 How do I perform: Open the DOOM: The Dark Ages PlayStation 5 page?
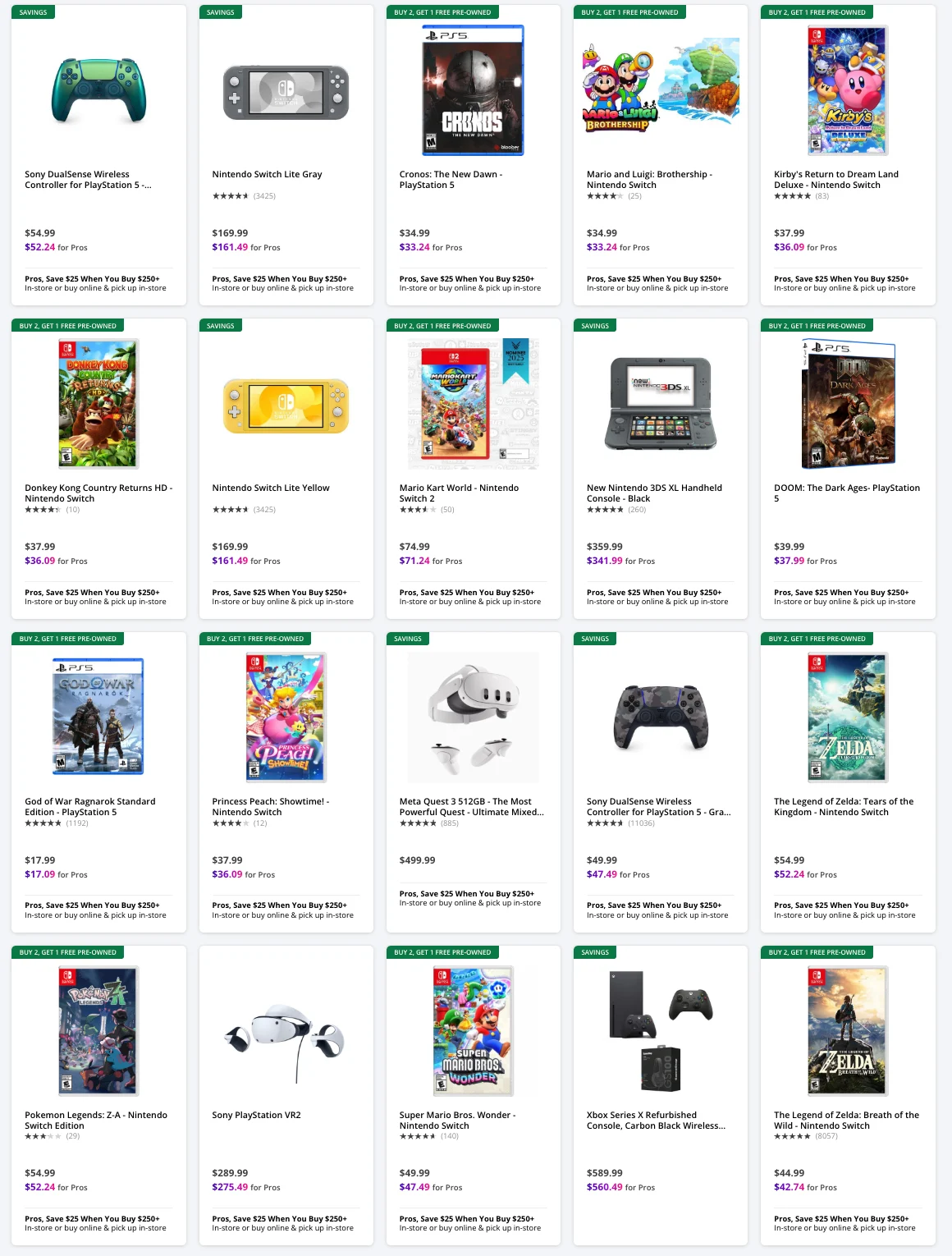846,493
